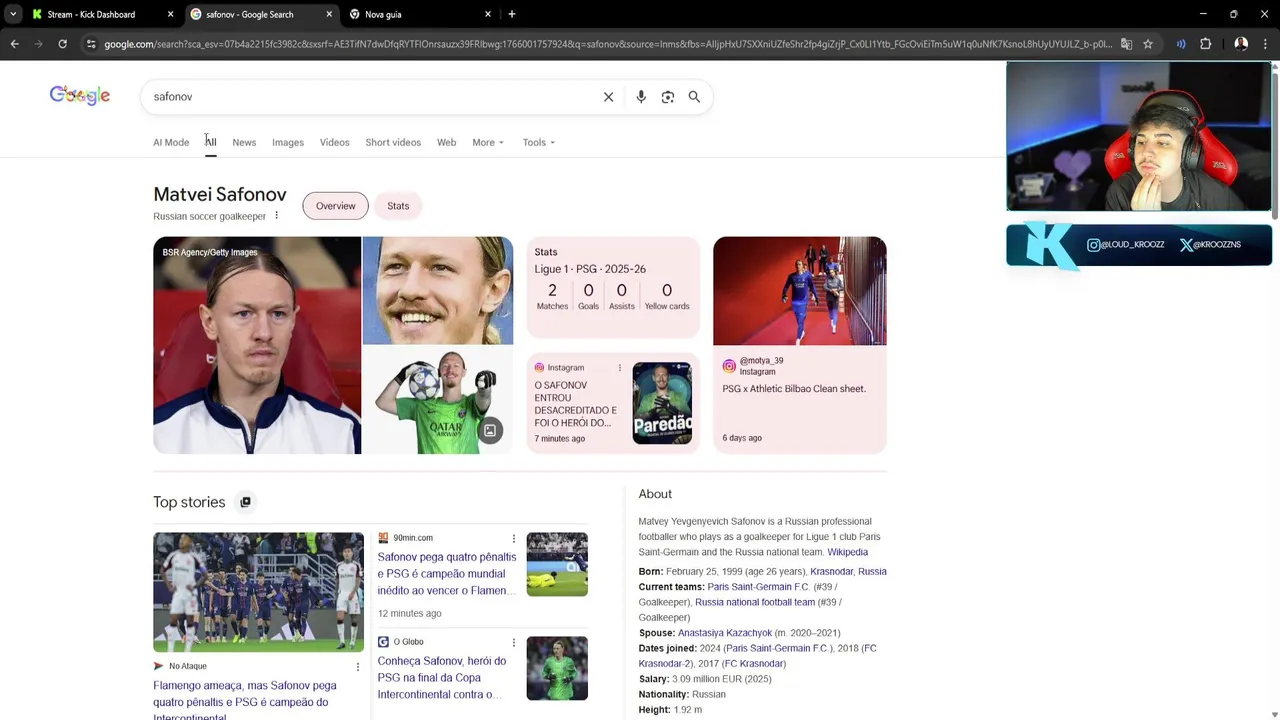Open a new tab with plus icon
This screenshot has height=720, width=1280.
click(x=512, y=14)
